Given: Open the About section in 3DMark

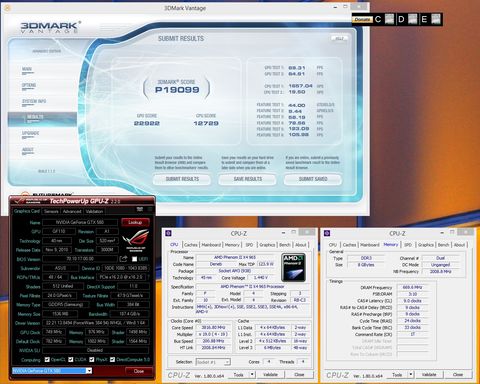Looking at the screenshot, I should point(28,150).
